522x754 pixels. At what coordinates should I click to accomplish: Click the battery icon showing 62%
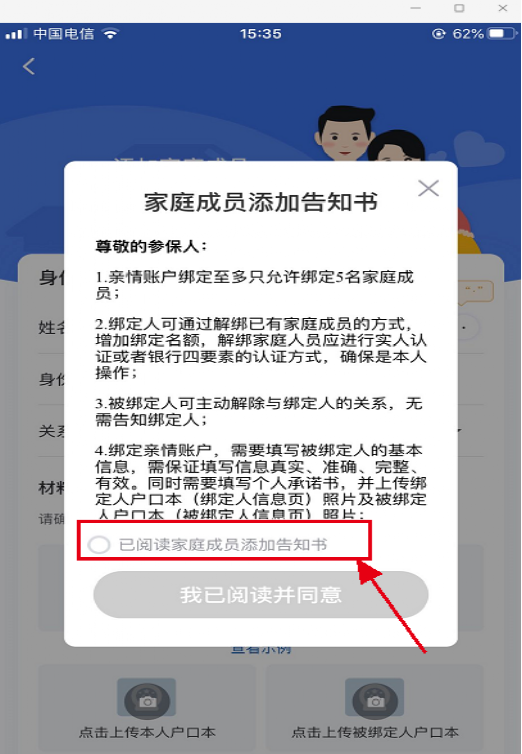[500, 34]
